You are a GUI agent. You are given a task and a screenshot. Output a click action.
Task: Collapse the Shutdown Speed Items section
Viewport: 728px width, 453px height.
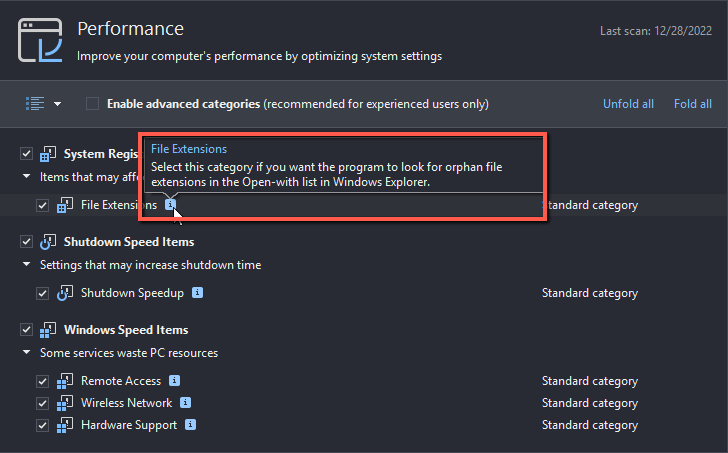pos(26,265)
